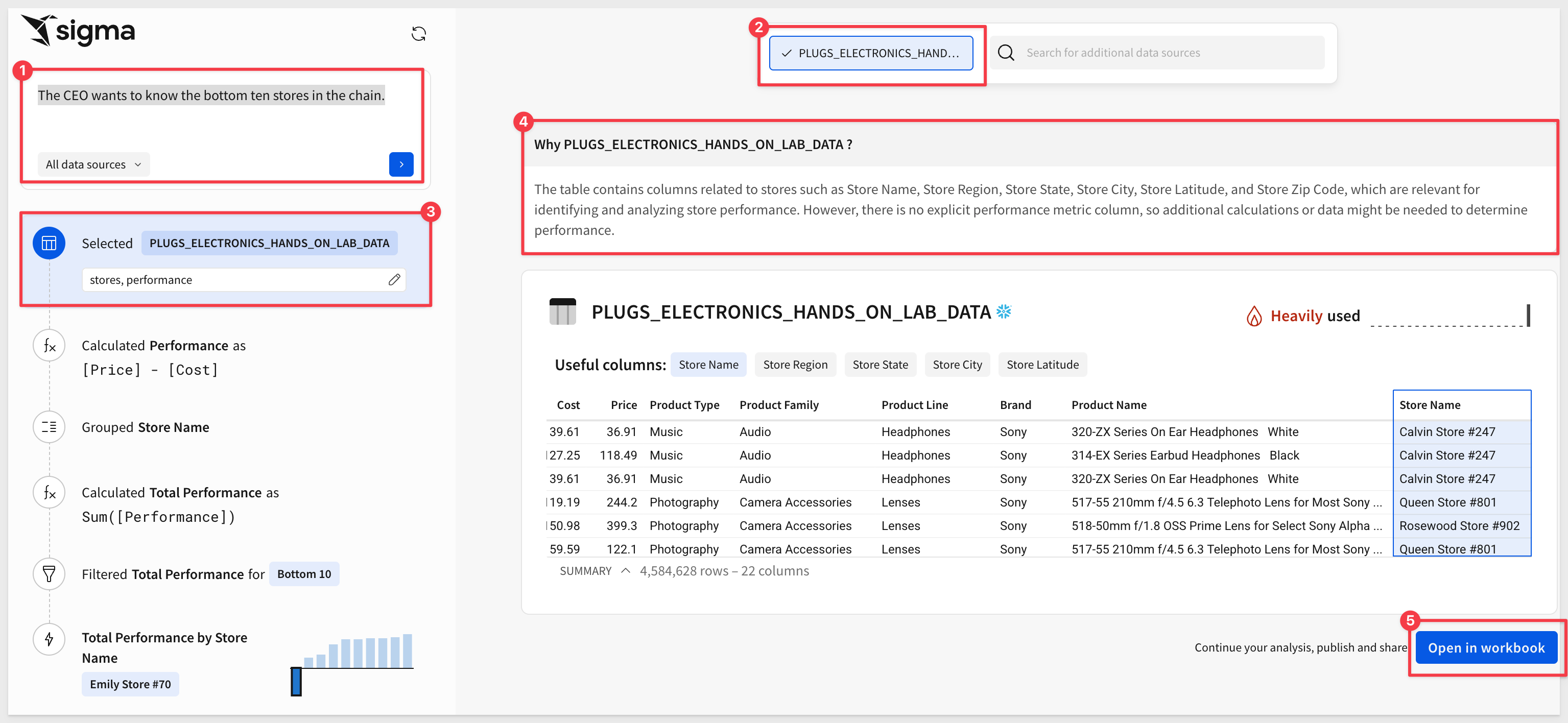This screenshot has height=723, width=1568.
Task: Click the dark blue bar in chart preview
Action: (x=296, y=681)
